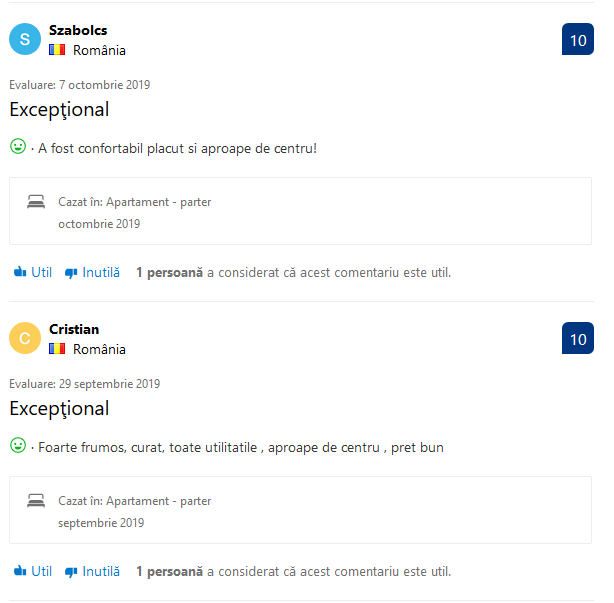Click Szabolcs' blue S avatar
This screenshot has height=603, width=614.
(25, 39)
